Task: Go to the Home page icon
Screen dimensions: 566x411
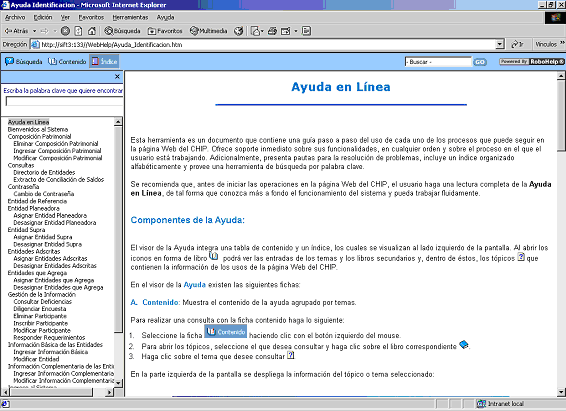Action: tap(92, 31)
